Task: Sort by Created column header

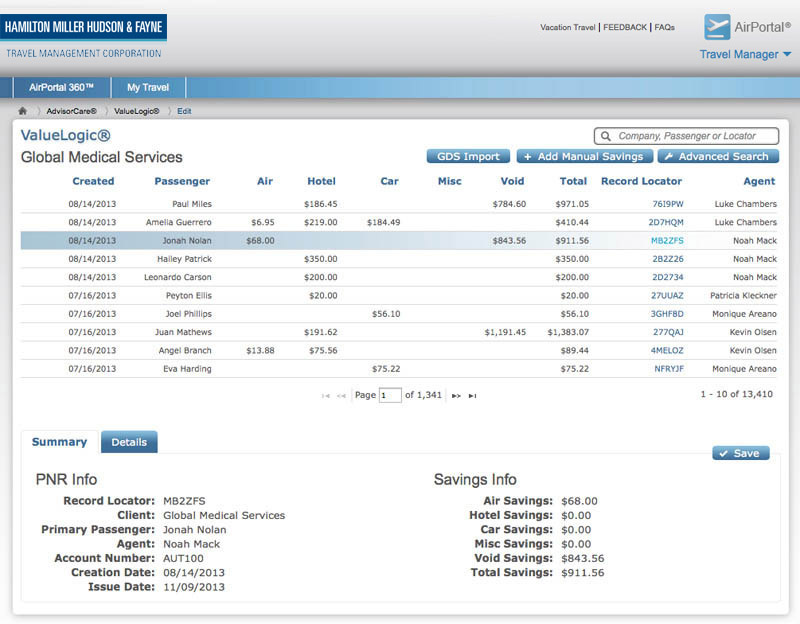Action: pyautogui.click(x=93, y=181)
